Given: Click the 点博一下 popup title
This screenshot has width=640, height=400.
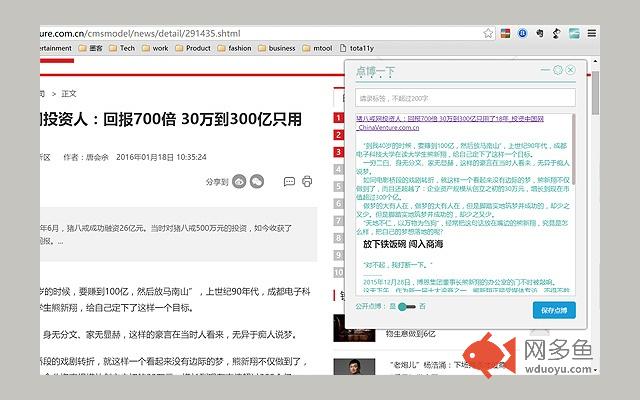Looking at the screenshot, I should [376, 71].
